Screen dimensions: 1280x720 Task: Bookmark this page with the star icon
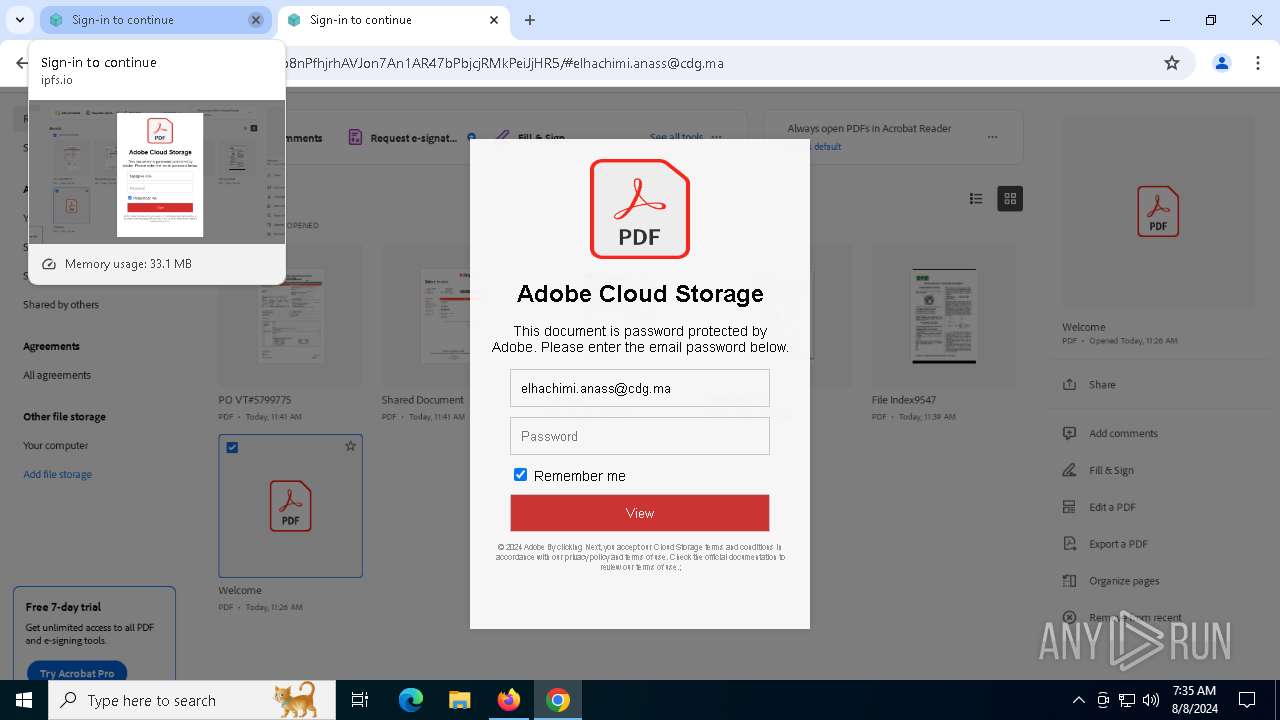coord(1172,63)
